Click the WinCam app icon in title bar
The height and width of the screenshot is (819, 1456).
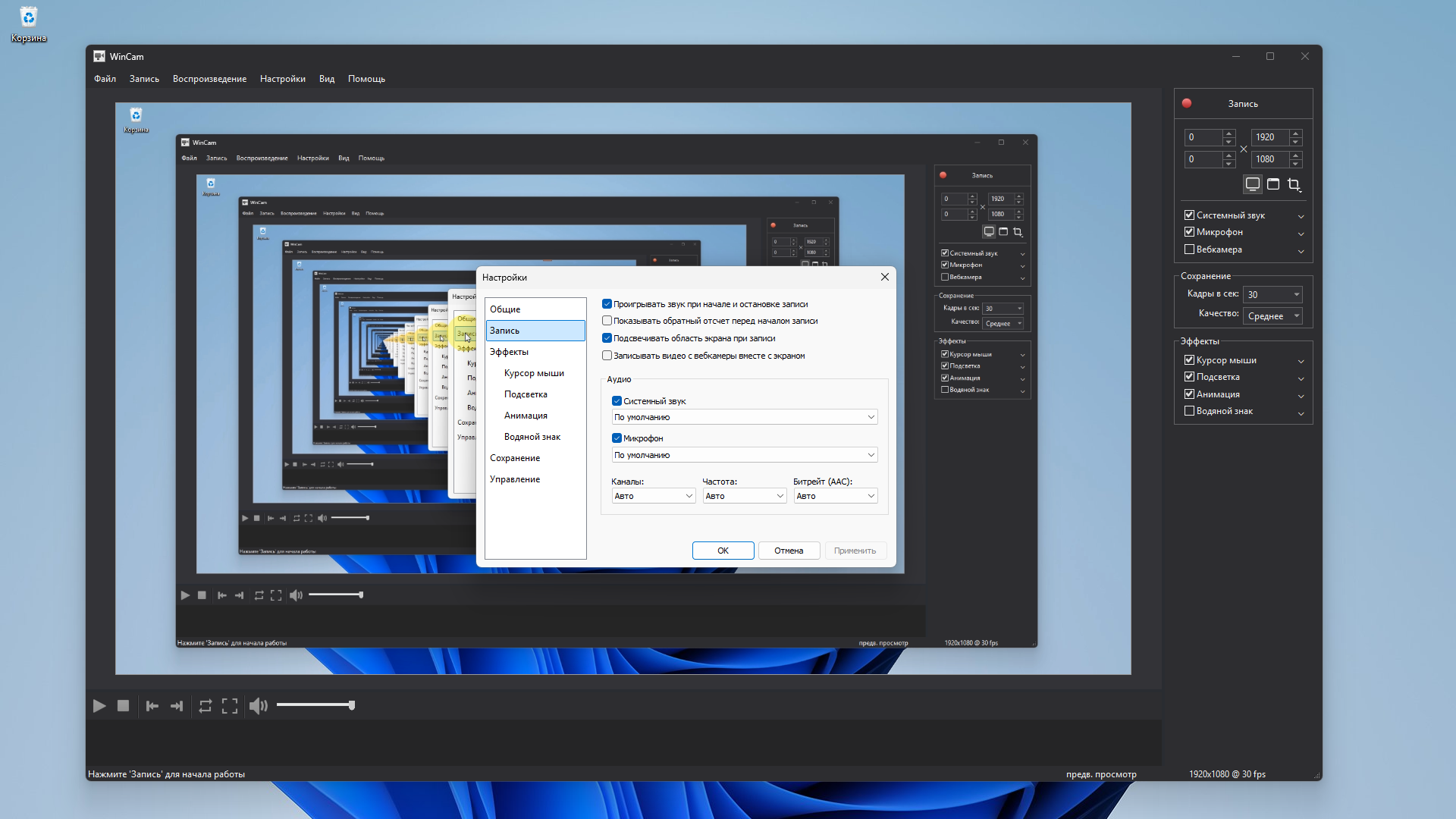[99, 56]
